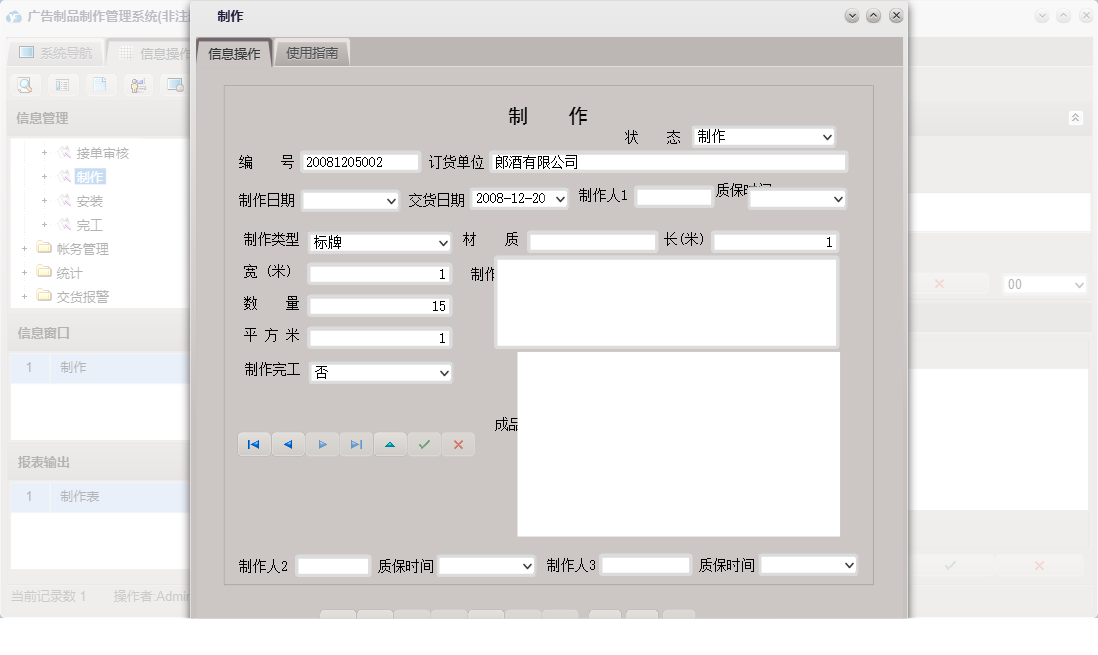This screenshot has height=655, width=1098.
Task: Click the display settings toolbar icon
Action: (175, 85)
